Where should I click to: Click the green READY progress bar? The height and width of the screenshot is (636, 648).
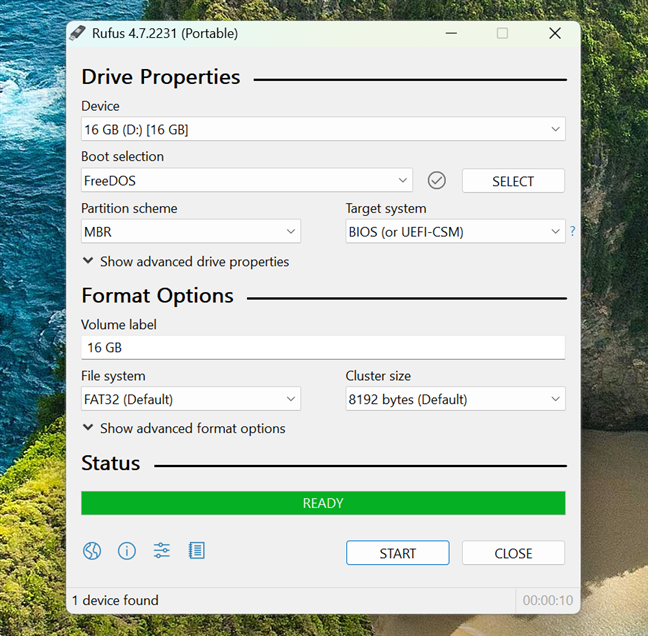[323, 503]
